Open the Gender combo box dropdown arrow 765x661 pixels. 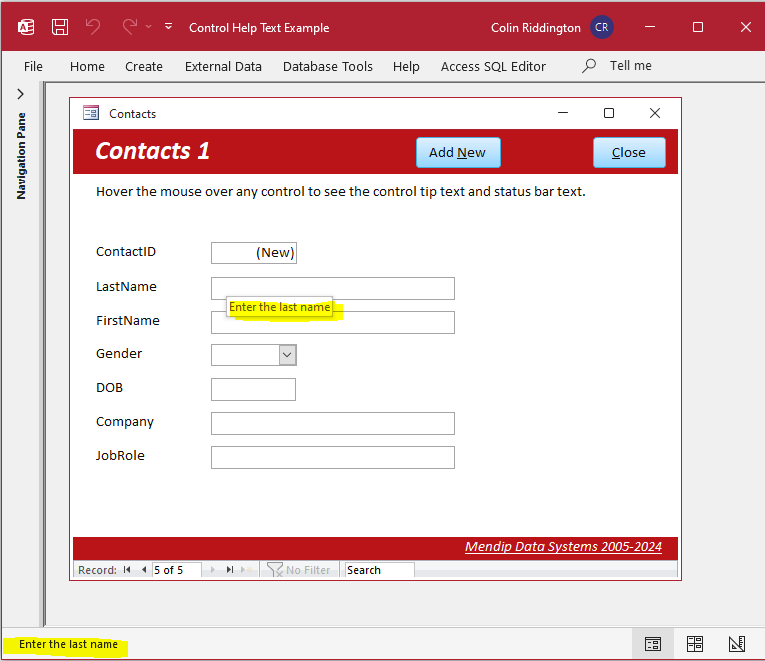tap(287, 355)
